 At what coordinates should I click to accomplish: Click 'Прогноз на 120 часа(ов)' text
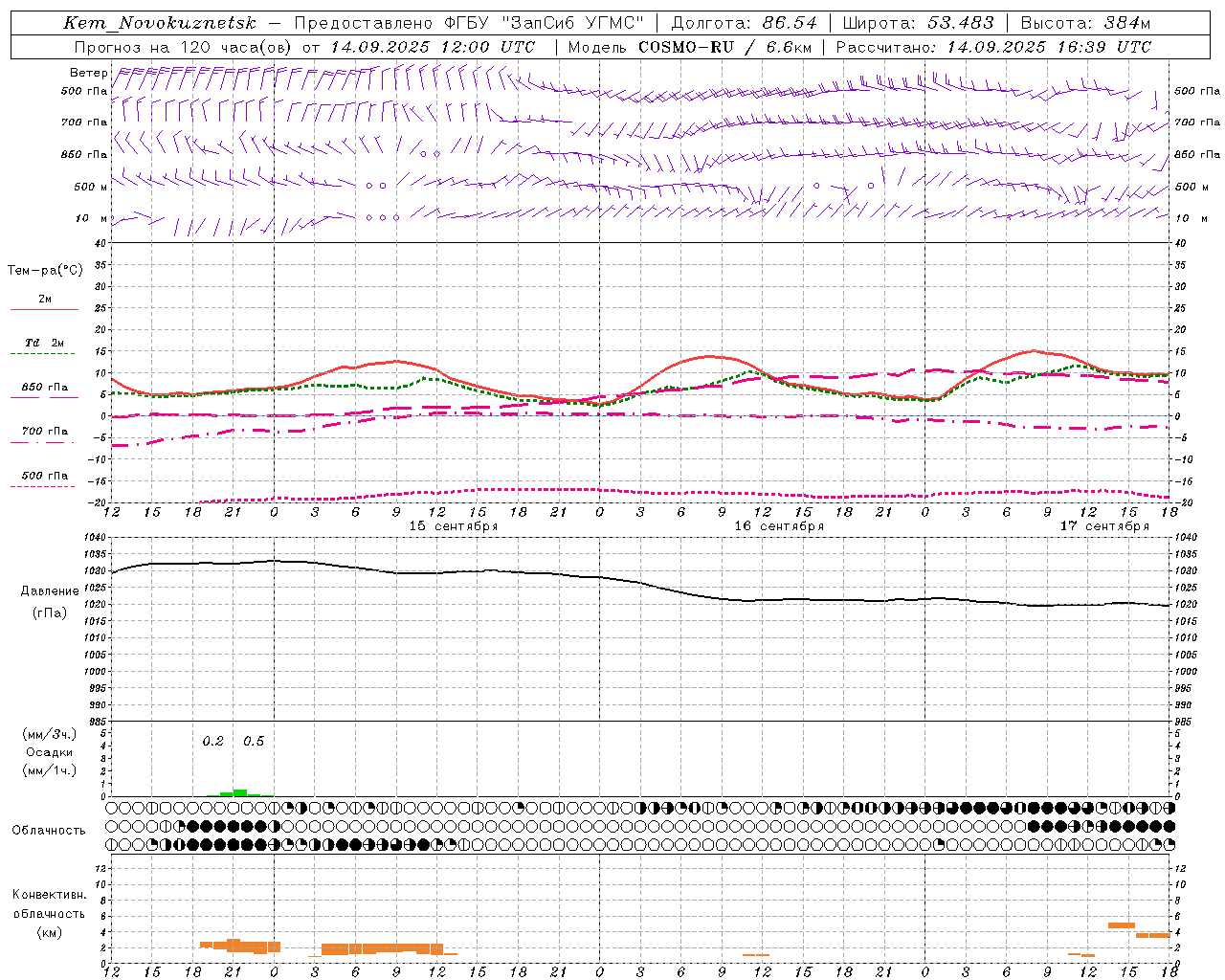click(185, 47)
